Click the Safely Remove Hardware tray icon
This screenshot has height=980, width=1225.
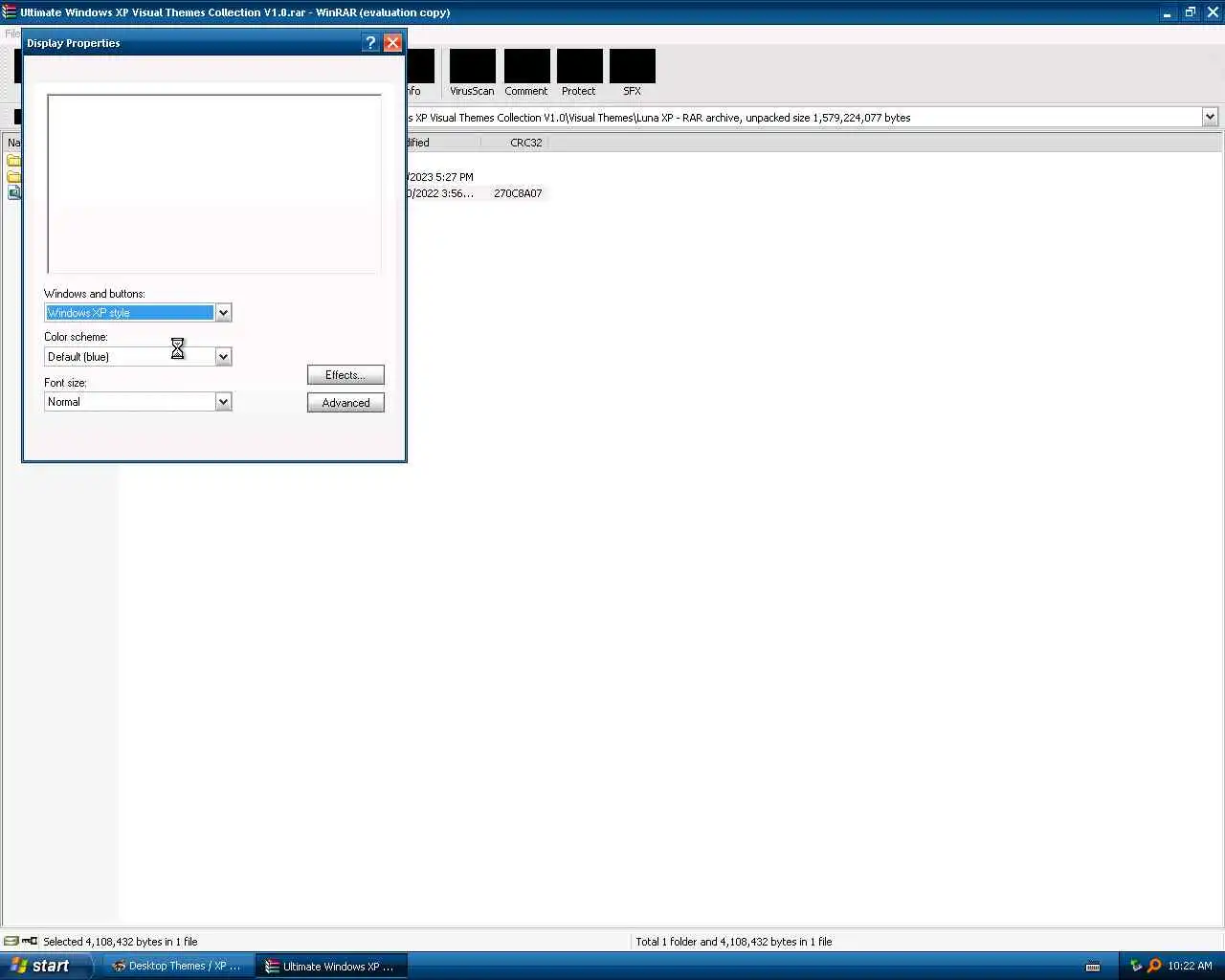tap(1136, 966)
